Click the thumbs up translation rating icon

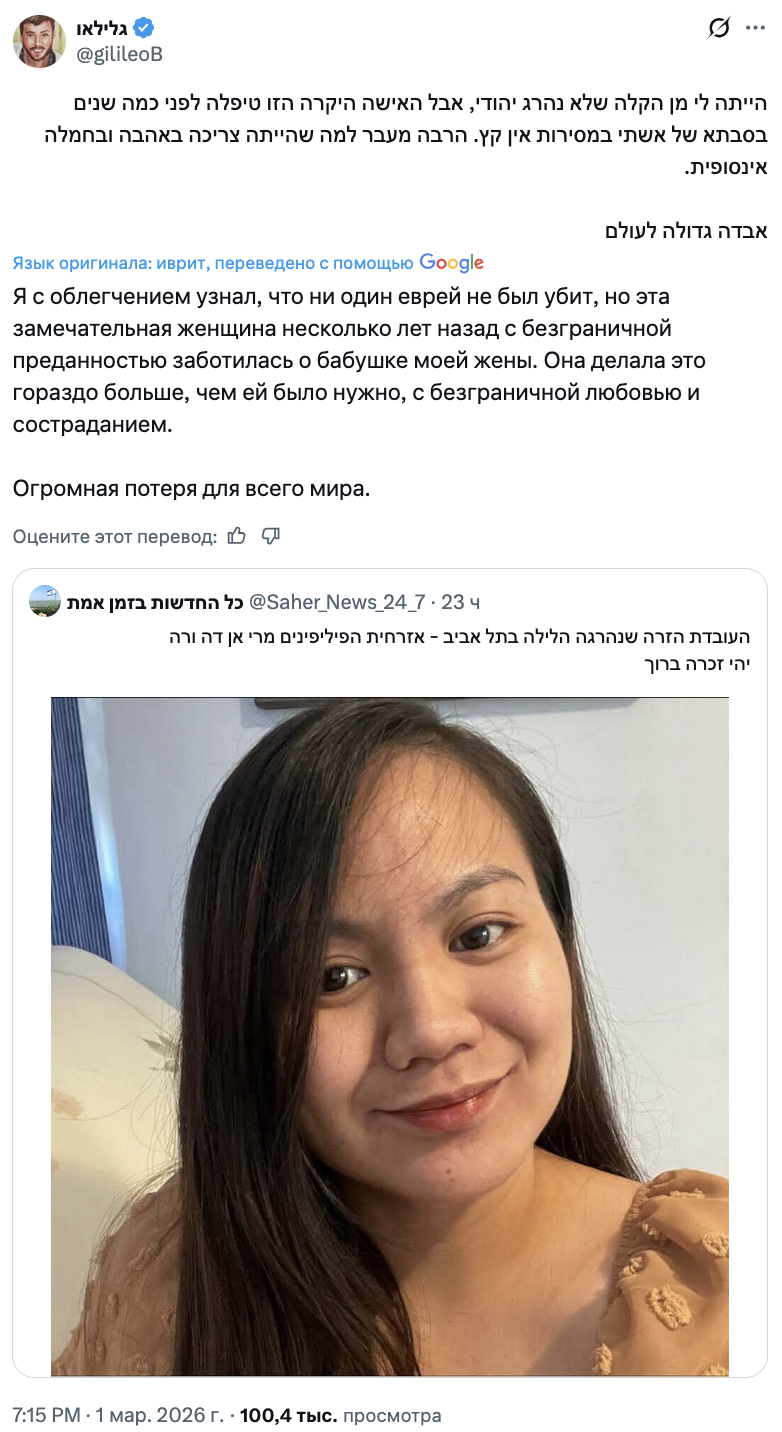pos(237,536)
